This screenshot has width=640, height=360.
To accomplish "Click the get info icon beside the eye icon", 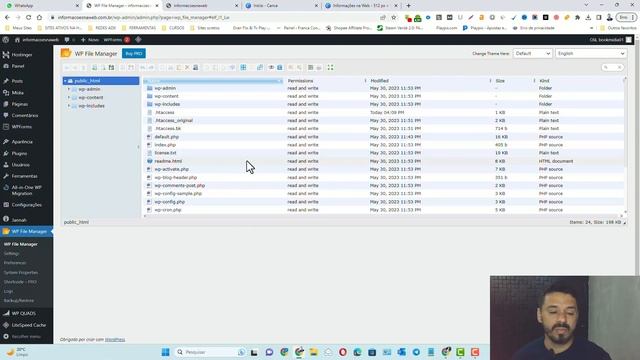I will coord(280,67).
